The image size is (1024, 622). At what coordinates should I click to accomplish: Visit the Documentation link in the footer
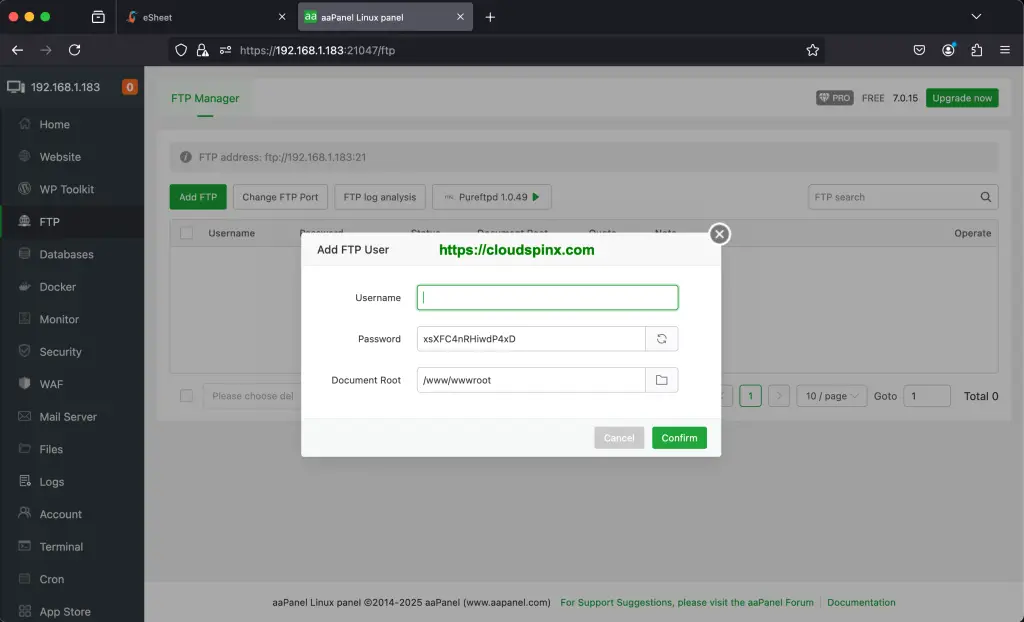[861, 602]
